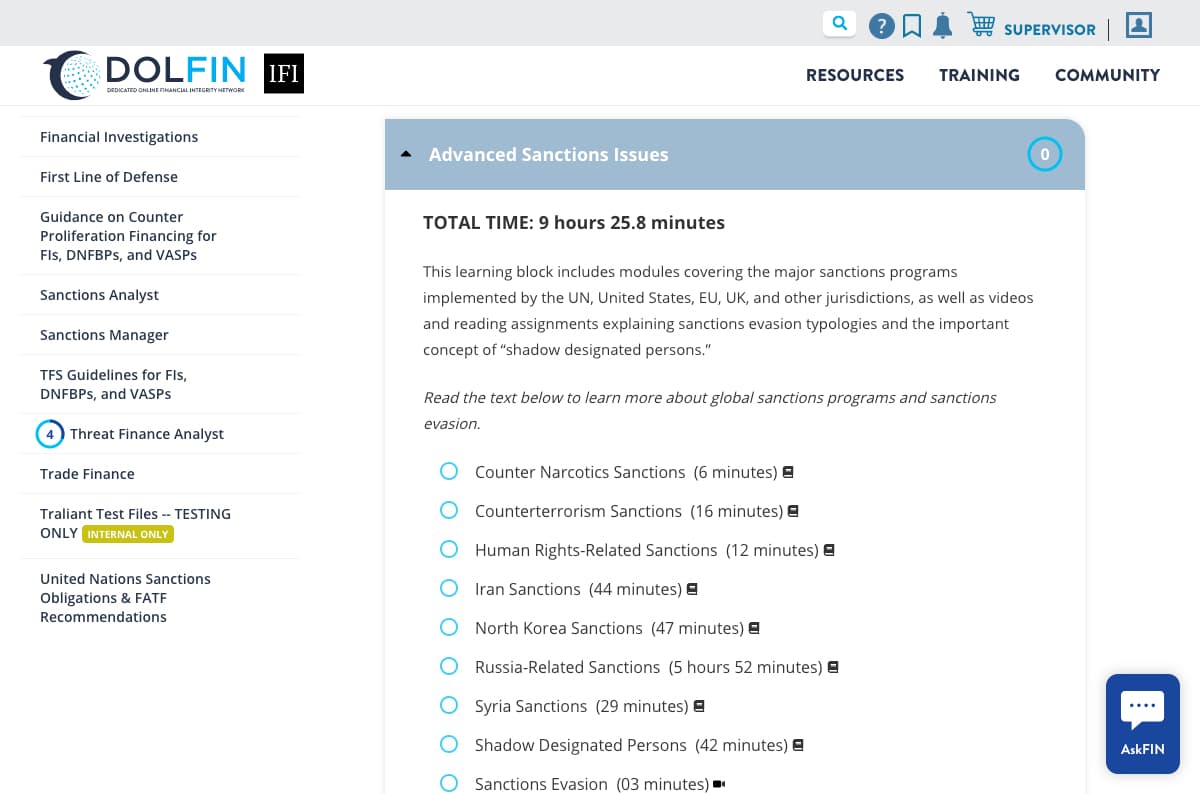Open the COMMUNITY menu item
1200x794 pixels.
click(1107, 75)
